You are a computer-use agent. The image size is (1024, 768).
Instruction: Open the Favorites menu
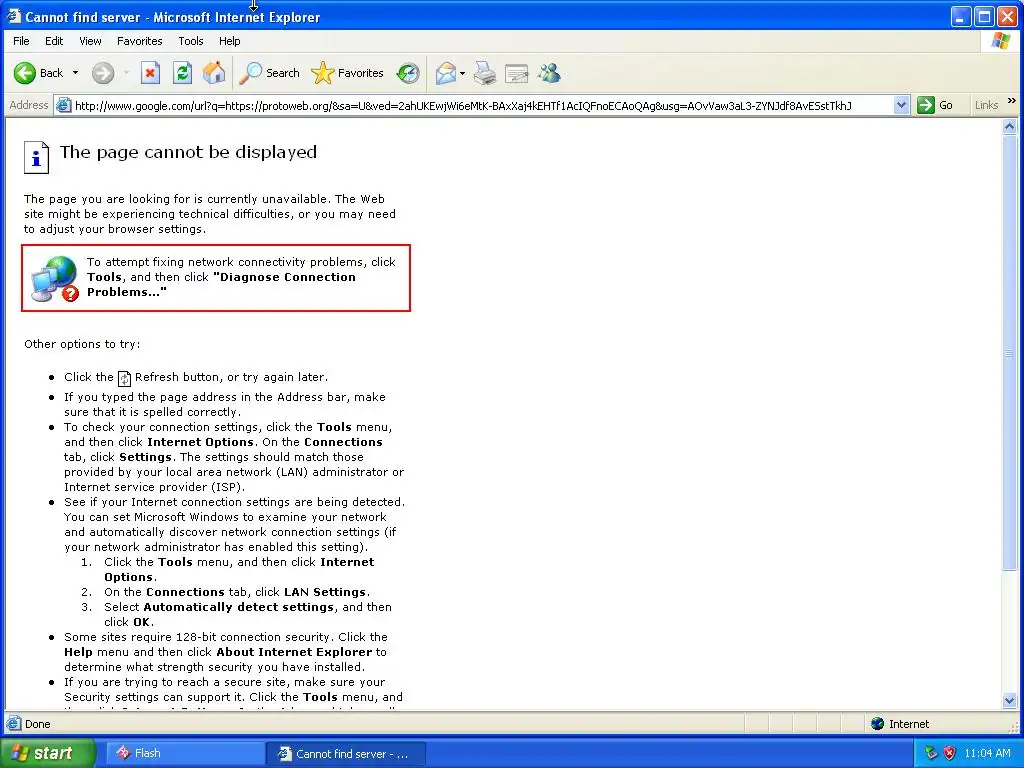(140, 41)
